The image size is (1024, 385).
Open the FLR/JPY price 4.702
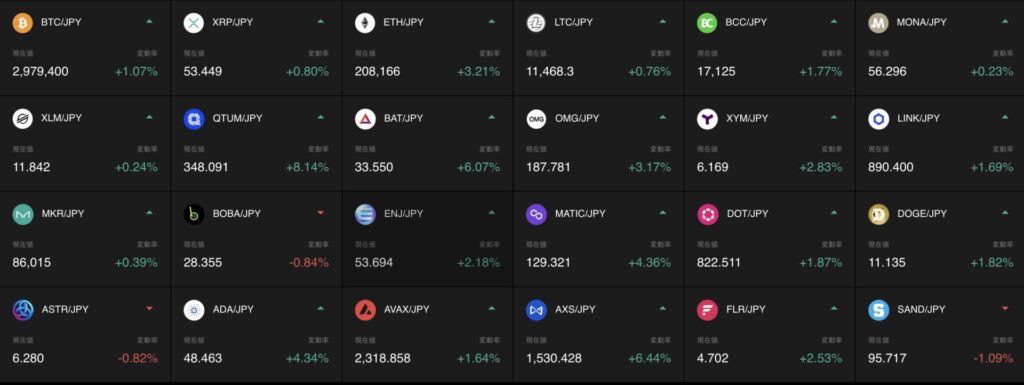coord(711,358)
